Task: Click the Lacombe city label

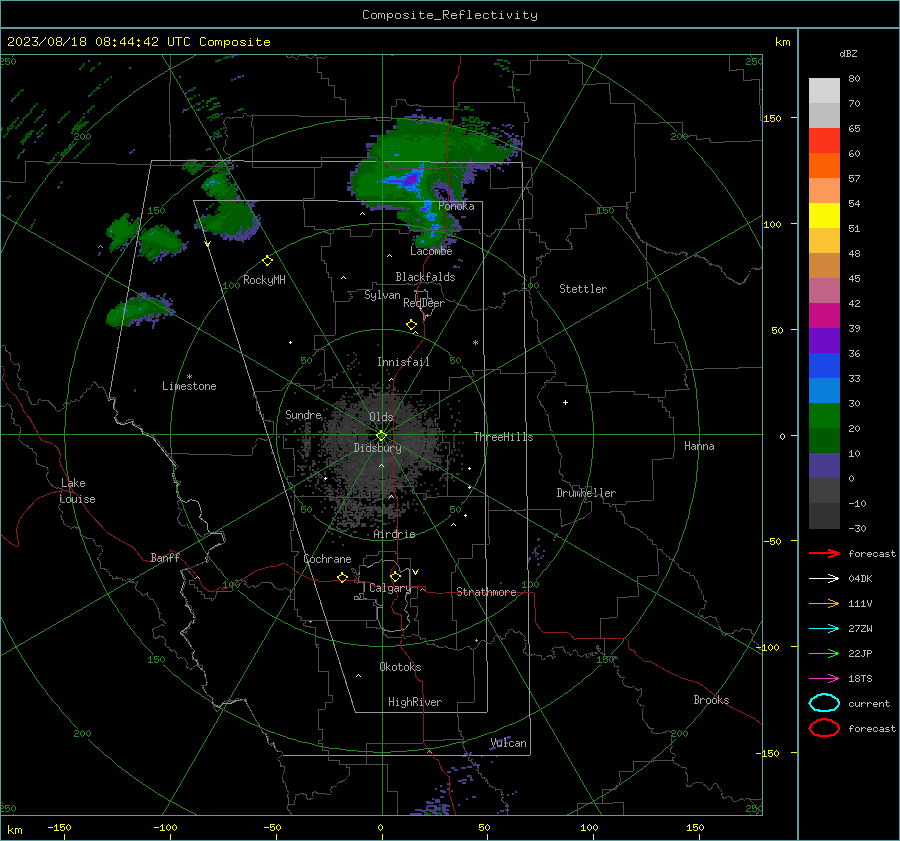Action: 431,251
